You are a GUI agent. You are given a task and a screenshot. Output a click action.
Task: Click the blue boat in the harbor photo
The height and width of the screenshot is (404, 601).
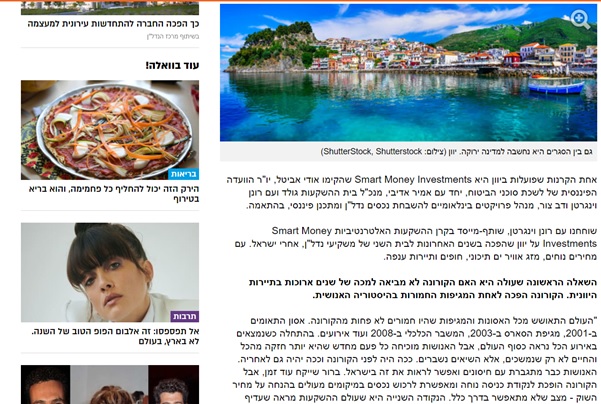click(x=556, y=86)
